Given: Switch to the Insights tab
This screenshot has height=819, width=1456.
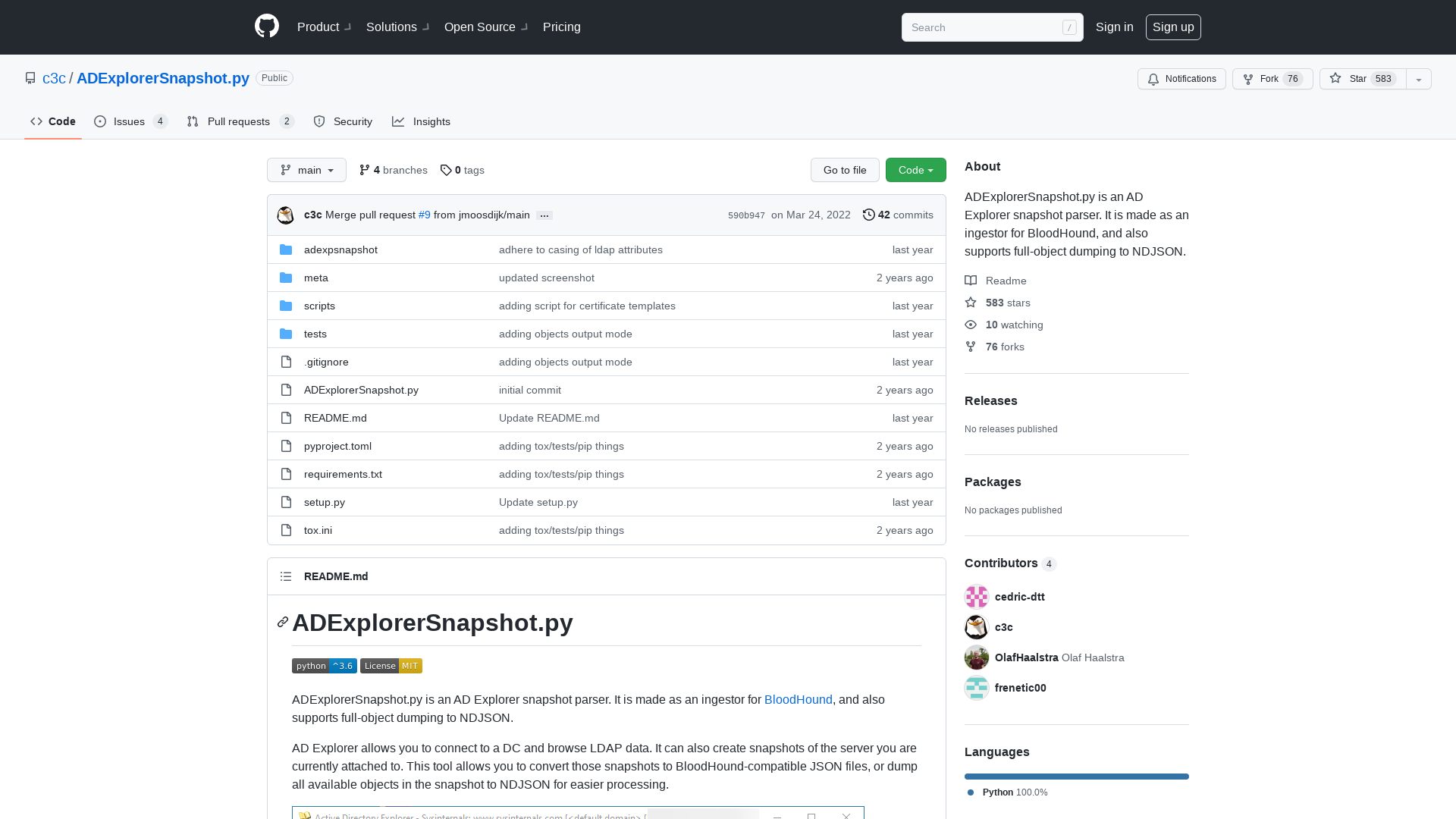Looking at the screenshot, I should (x=422, y=121).
